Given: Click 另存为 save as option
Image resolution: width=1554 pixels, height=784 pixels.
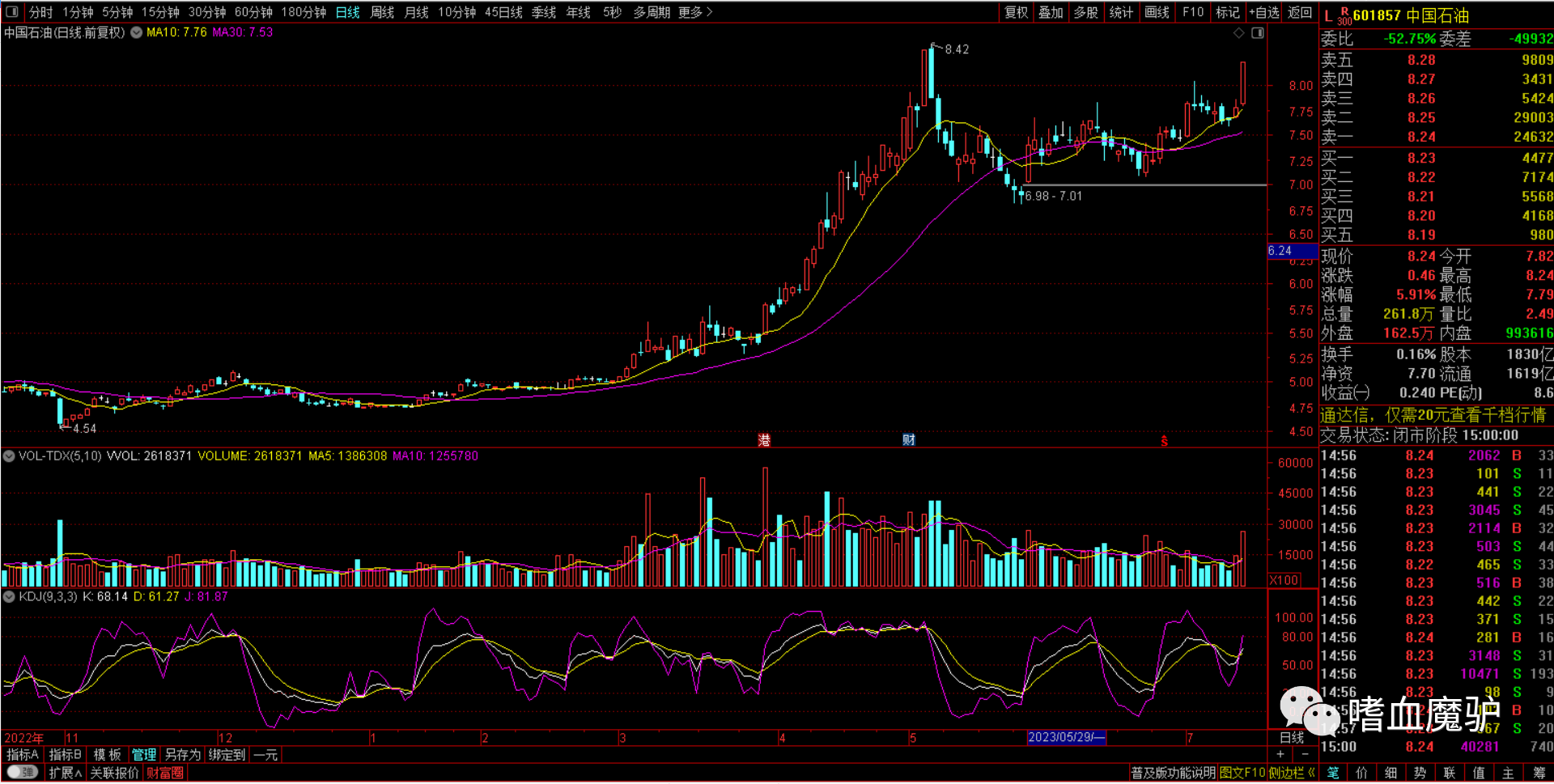Looking at the screenshot, I should click(x=183, y=755).
